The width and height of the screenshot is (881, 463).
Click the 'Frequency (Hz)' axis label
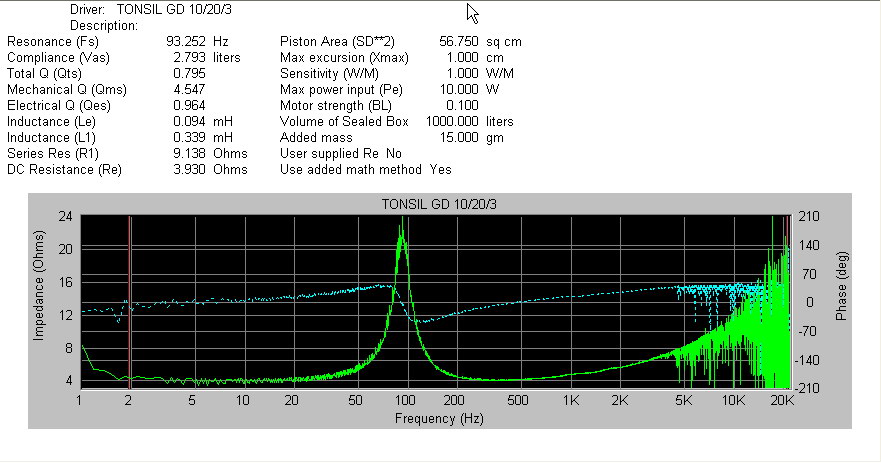[439, 419]
